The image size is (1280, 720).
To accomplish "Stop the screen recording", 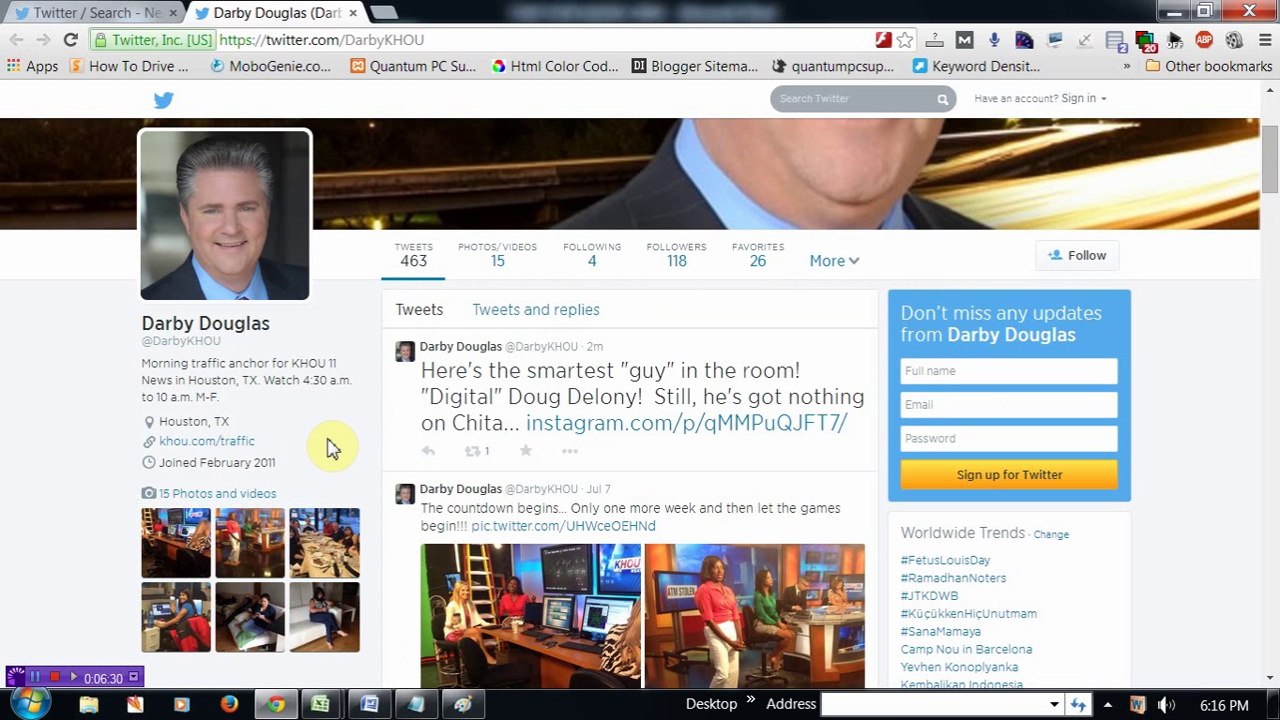I will [x=54, y=677].
